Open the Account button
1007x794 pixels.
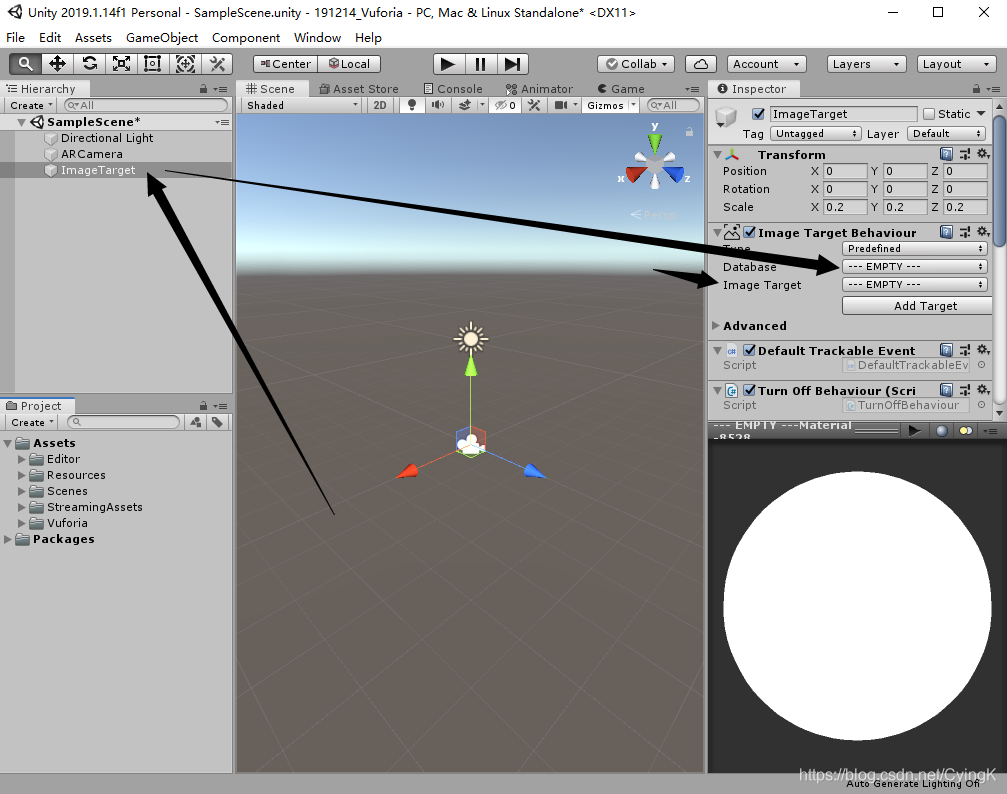(x=766, y=64)
